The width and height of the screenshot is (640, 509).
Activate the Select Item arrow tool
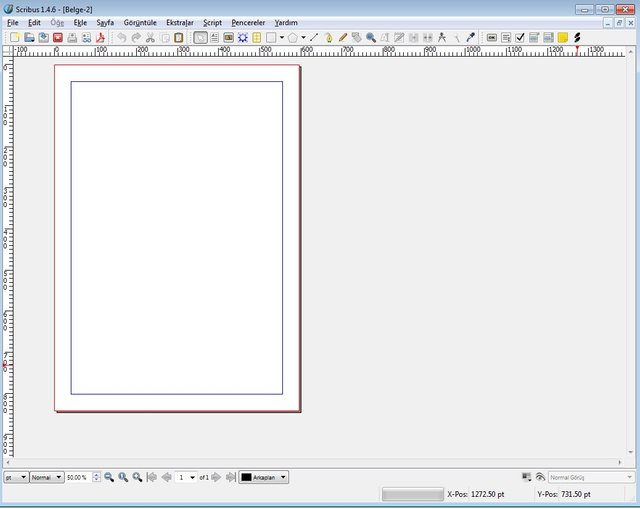[x=200, y=38]
